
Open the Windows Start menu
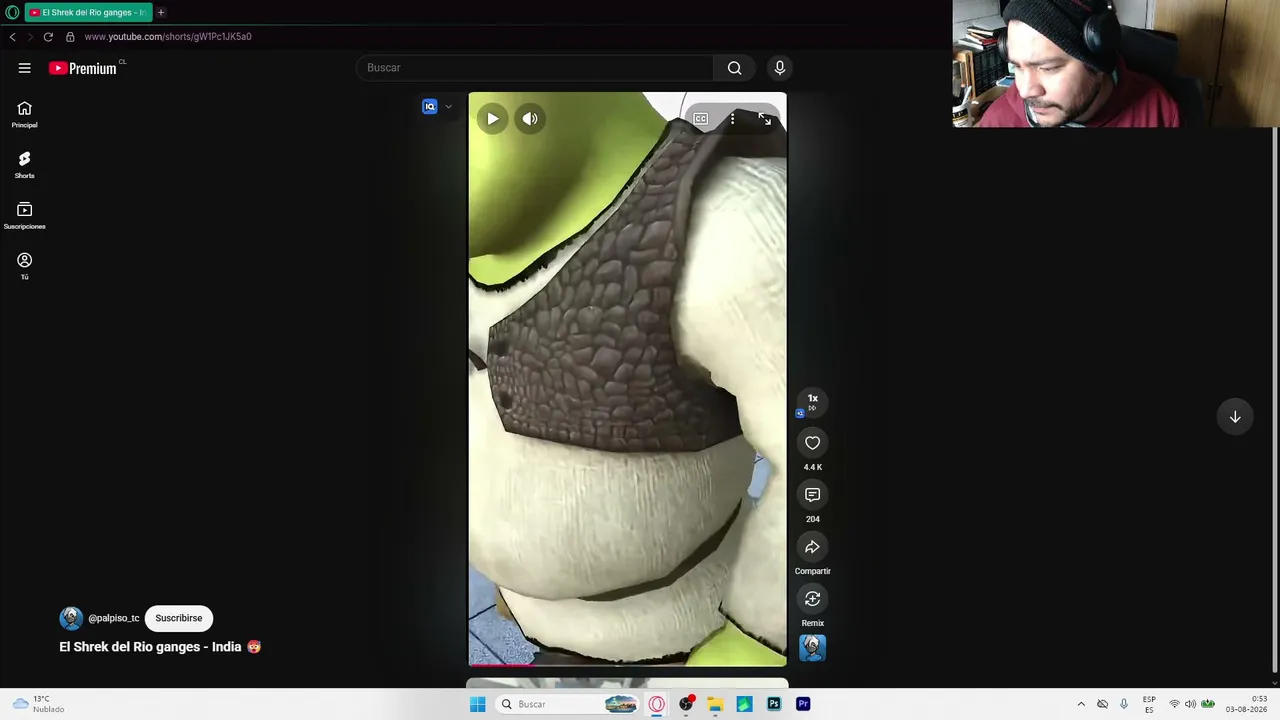478,704
